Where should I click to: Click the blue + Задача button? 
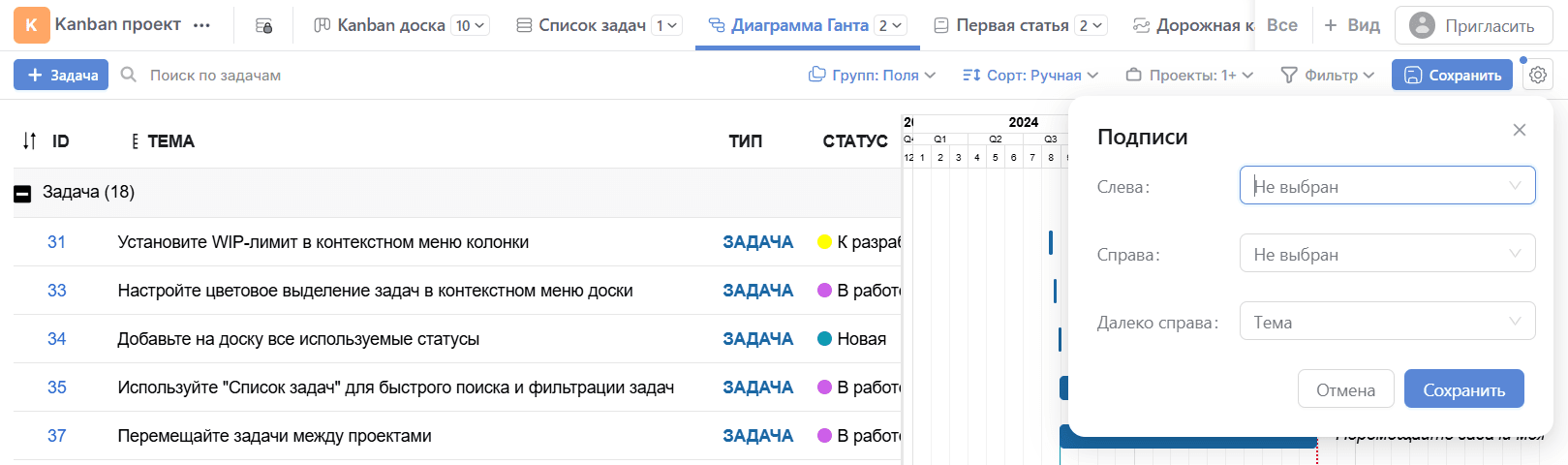pyautogui.click(x=61, y=75)
